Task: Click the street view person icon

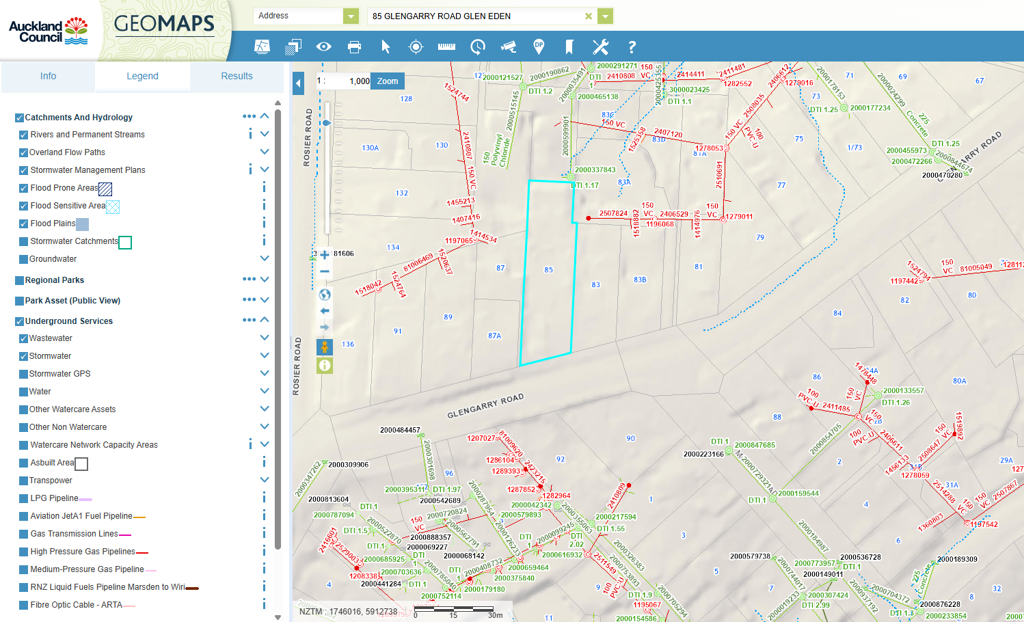Action: [x=325, y=347]
